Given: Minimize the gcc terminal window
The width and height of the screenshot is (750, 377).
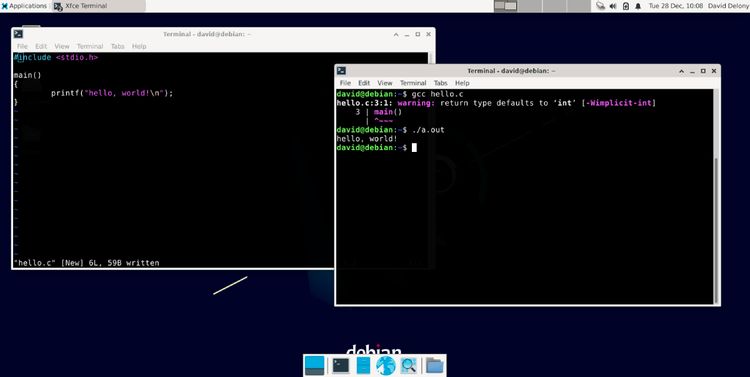Looking at the screenshot, I should (x=692, y=71).
